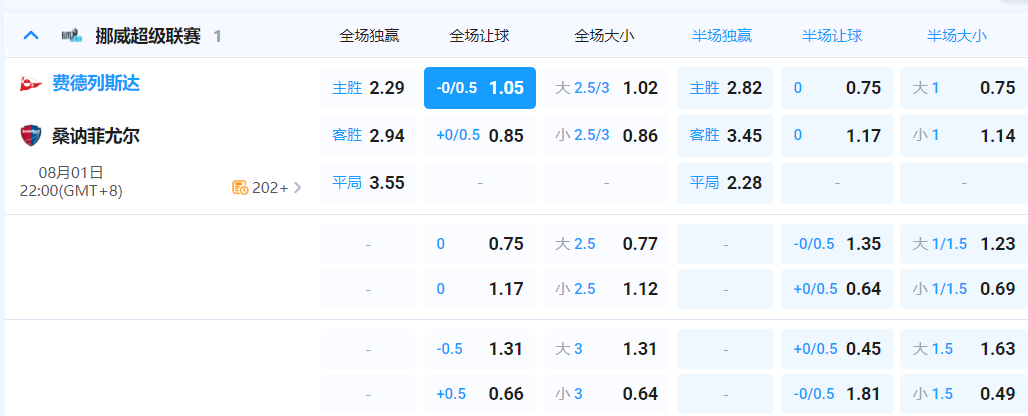The width and height of the screenshot is (1028, 416).
Task: Switch to the 半场大小 header
Action: pyautogui.click(x=957, y=36)
